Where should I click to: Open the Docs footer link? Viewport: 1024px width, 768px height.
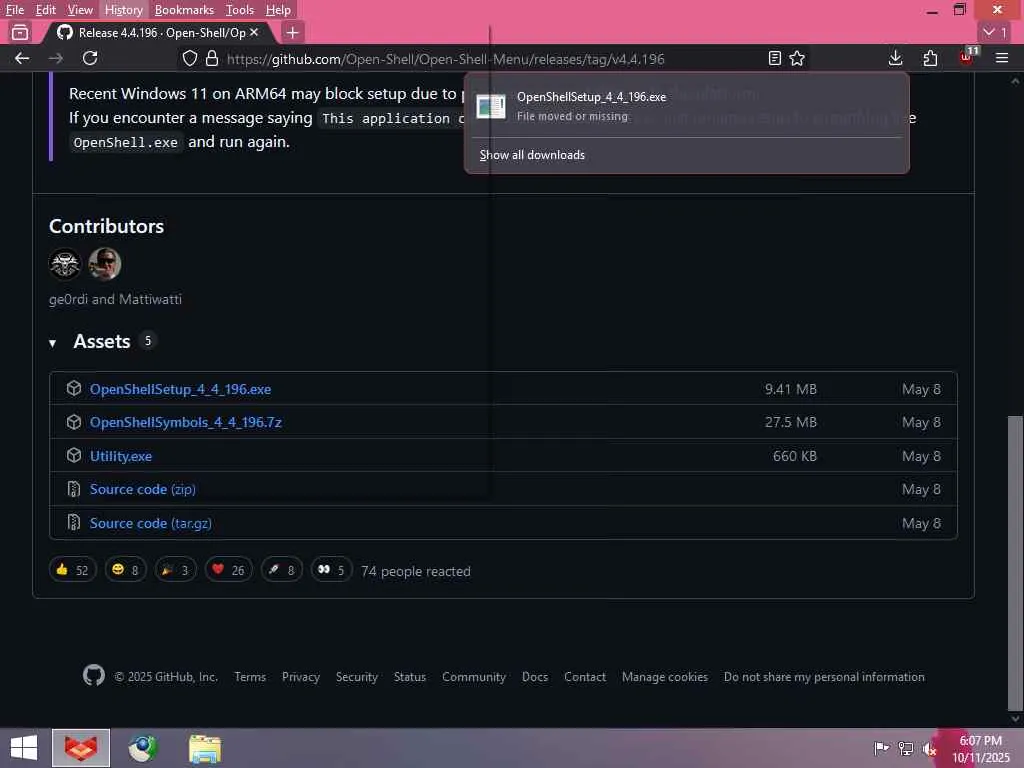535,677
